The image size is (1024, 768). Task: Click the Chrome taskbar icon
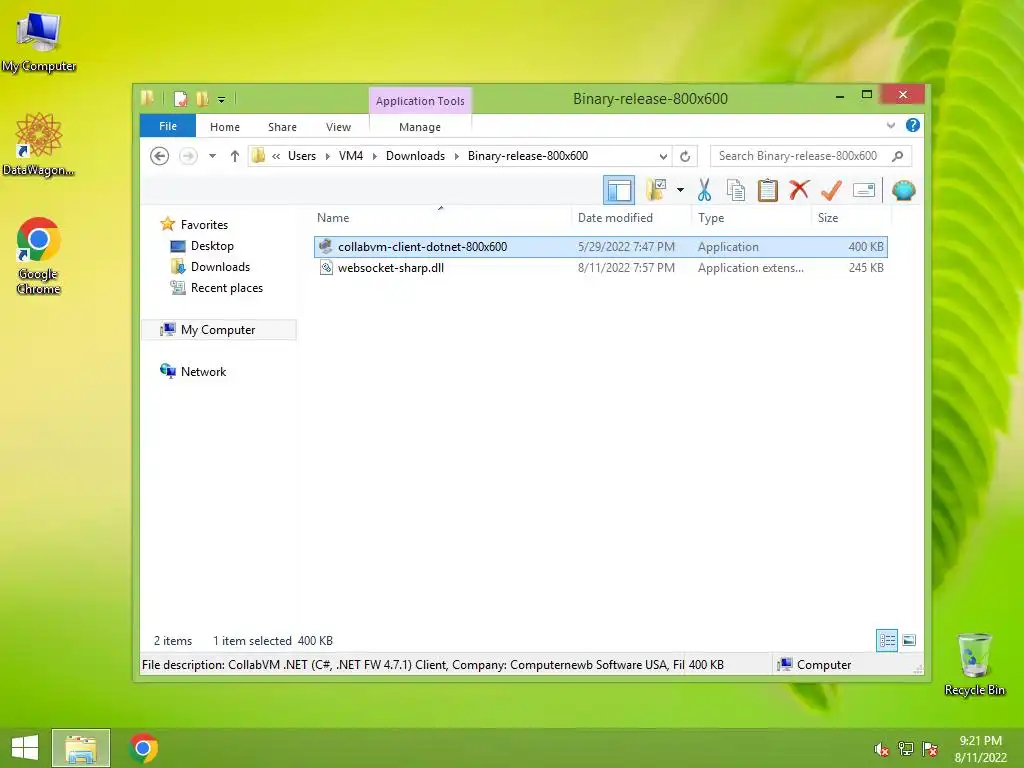[143, 748]
